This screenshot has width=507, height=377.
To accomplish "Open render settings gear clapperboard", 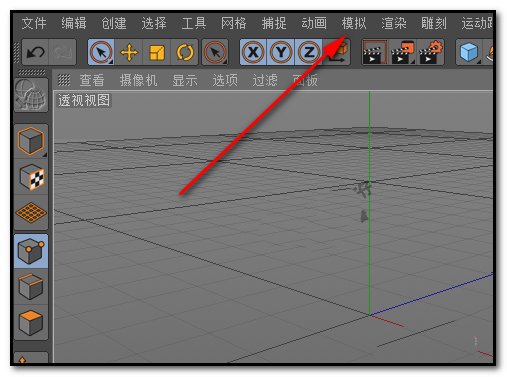I will 430,52.
